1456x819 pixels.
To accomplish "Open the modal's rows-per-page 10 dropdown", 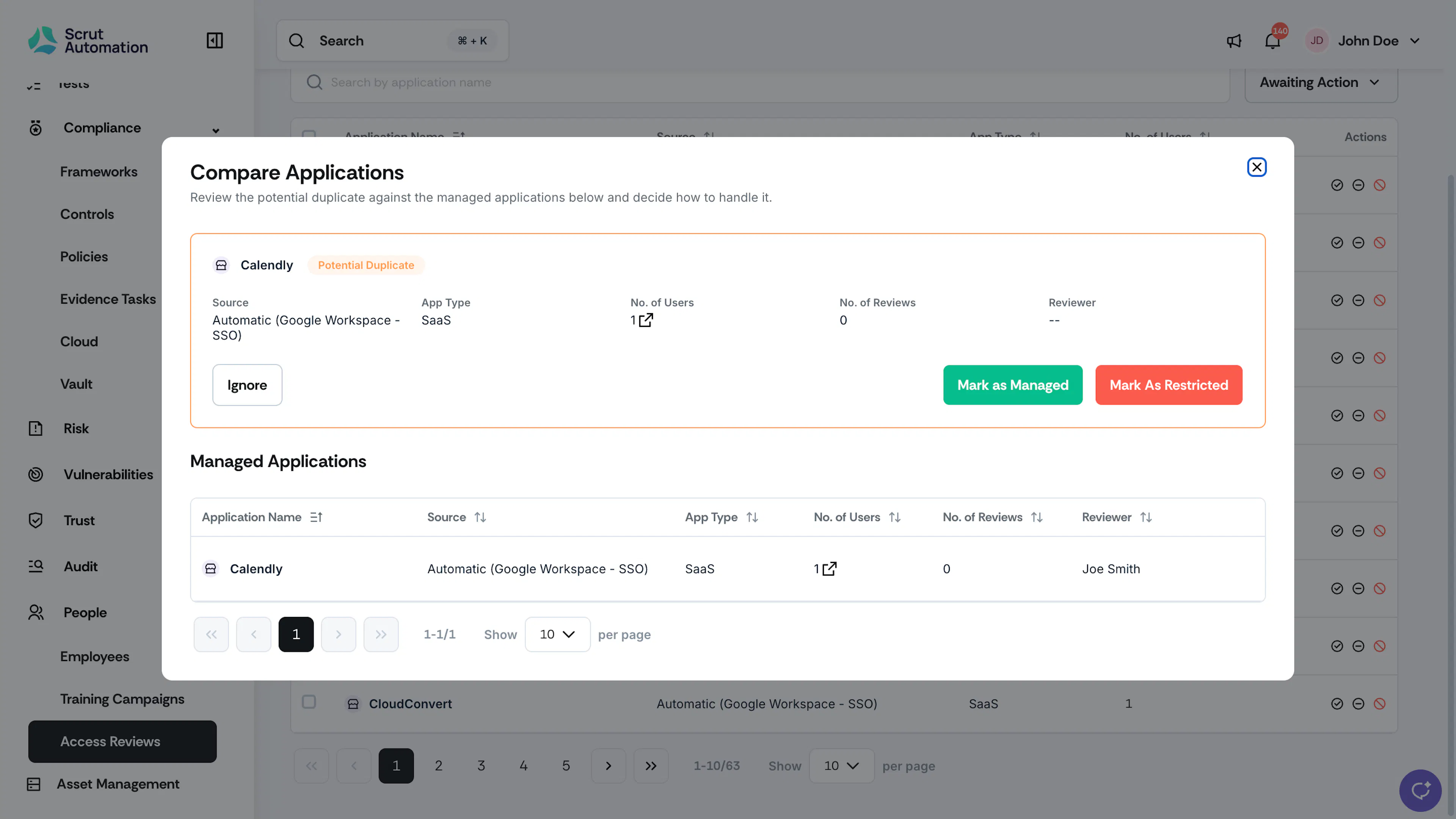I will tap(557, 634).
